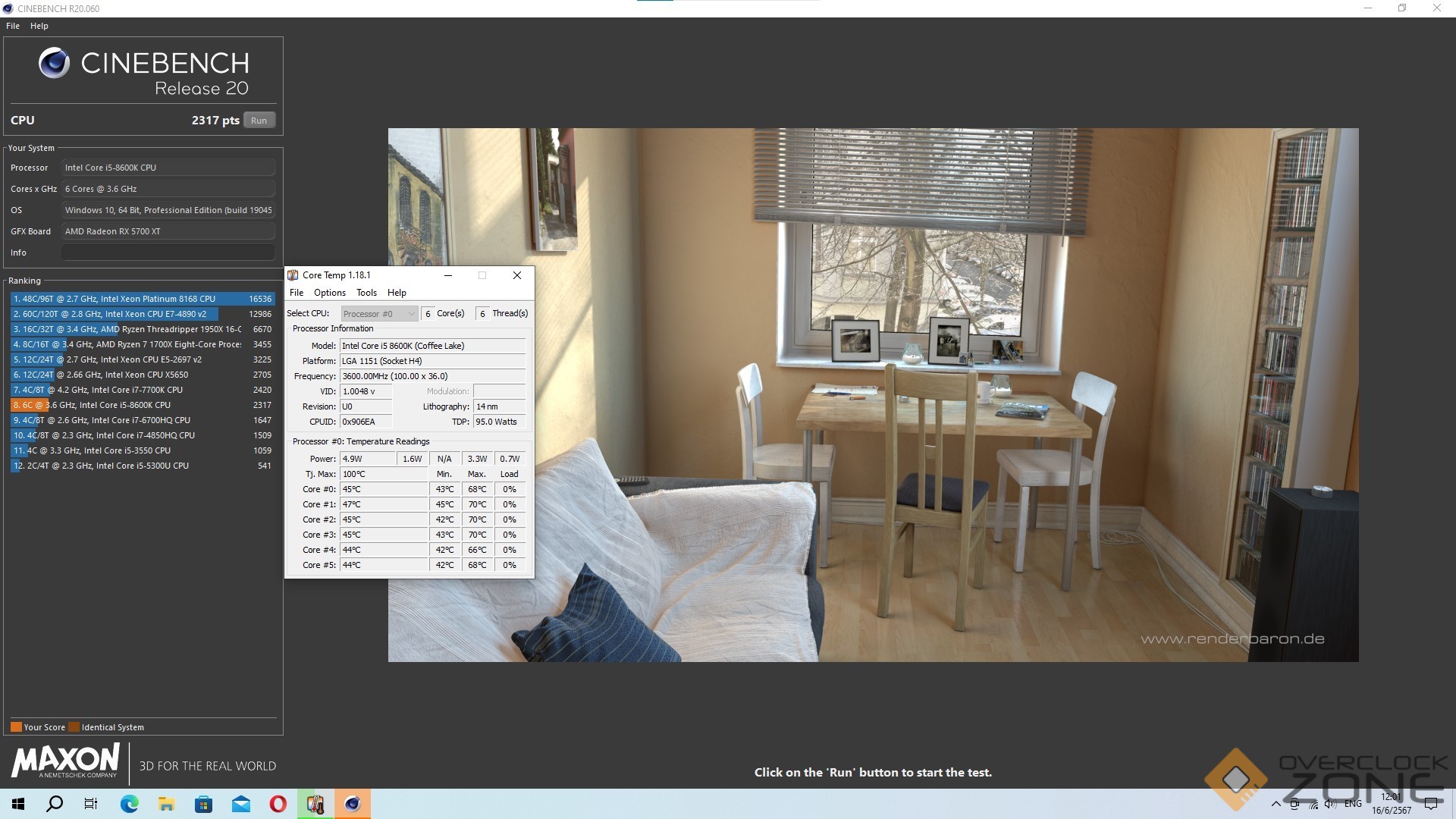Click the GFX Board field AMD Radeon

click(168, 231)
